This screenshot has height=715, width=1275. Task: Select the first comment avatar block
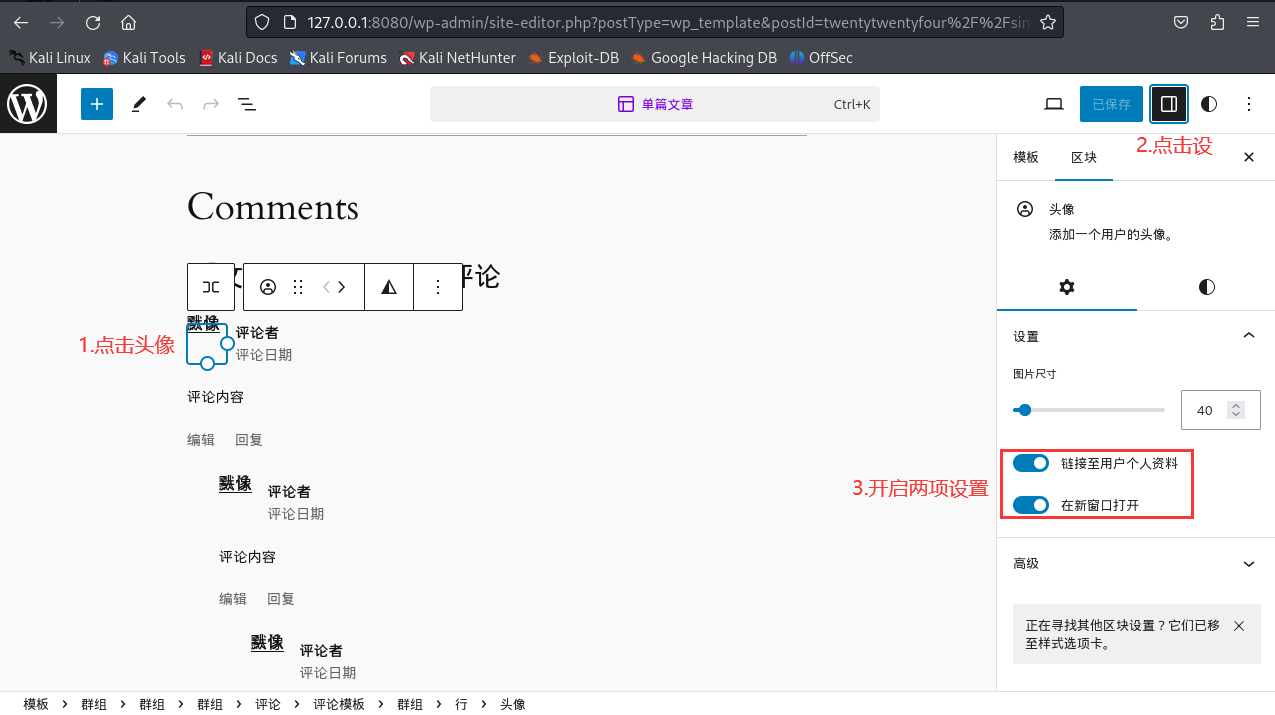[207, 345]
